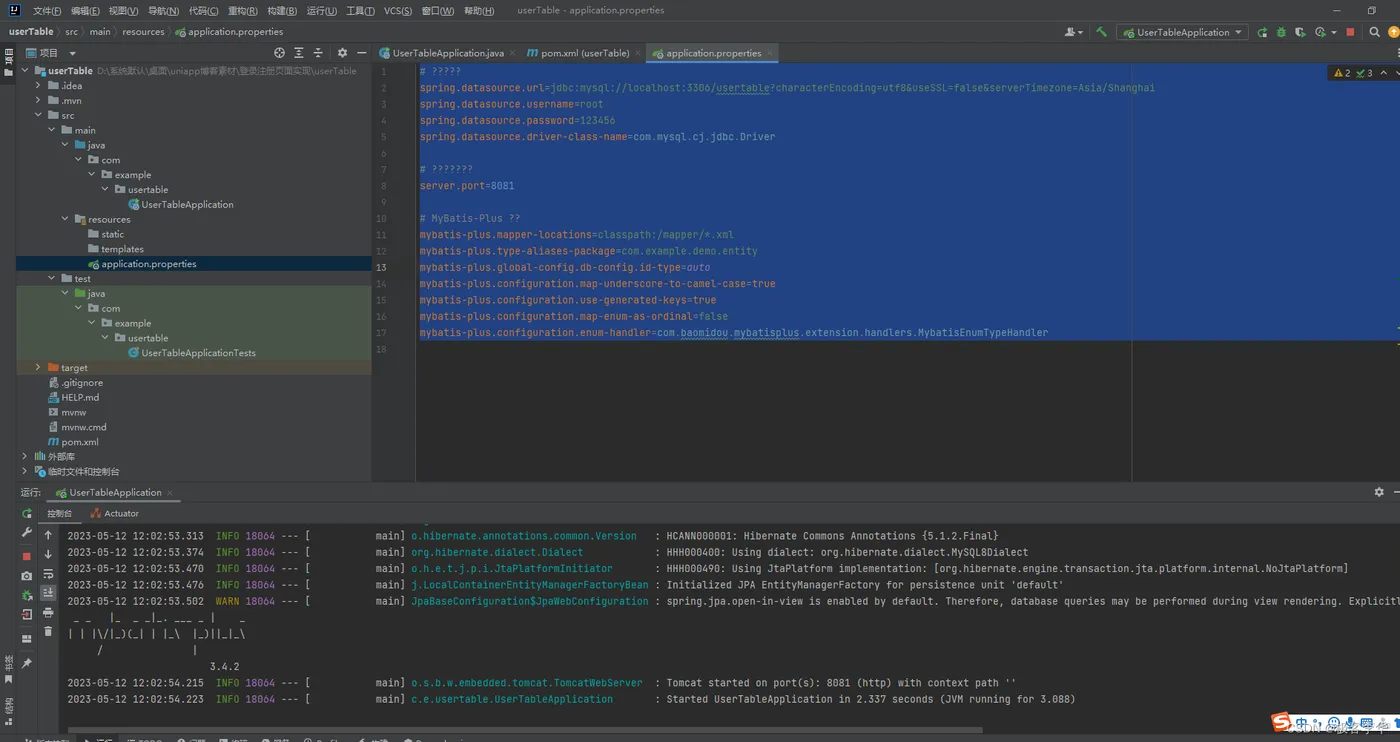Collapse all nodes in the project tree
This screenshot has height=742, width=1400.
coord(318,53)
